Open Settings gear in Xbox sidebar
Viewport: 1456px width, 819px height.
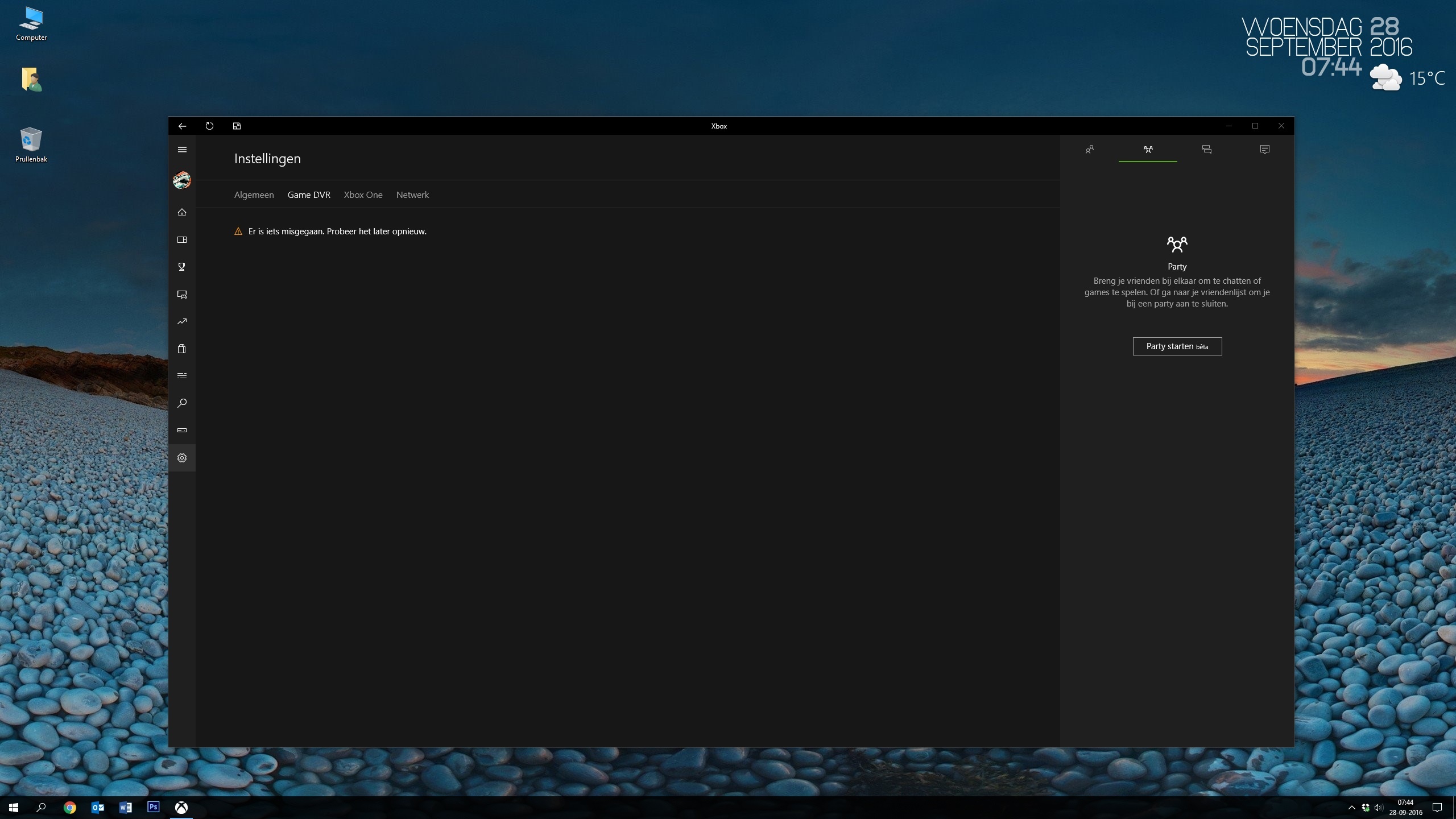coord(182,458)
